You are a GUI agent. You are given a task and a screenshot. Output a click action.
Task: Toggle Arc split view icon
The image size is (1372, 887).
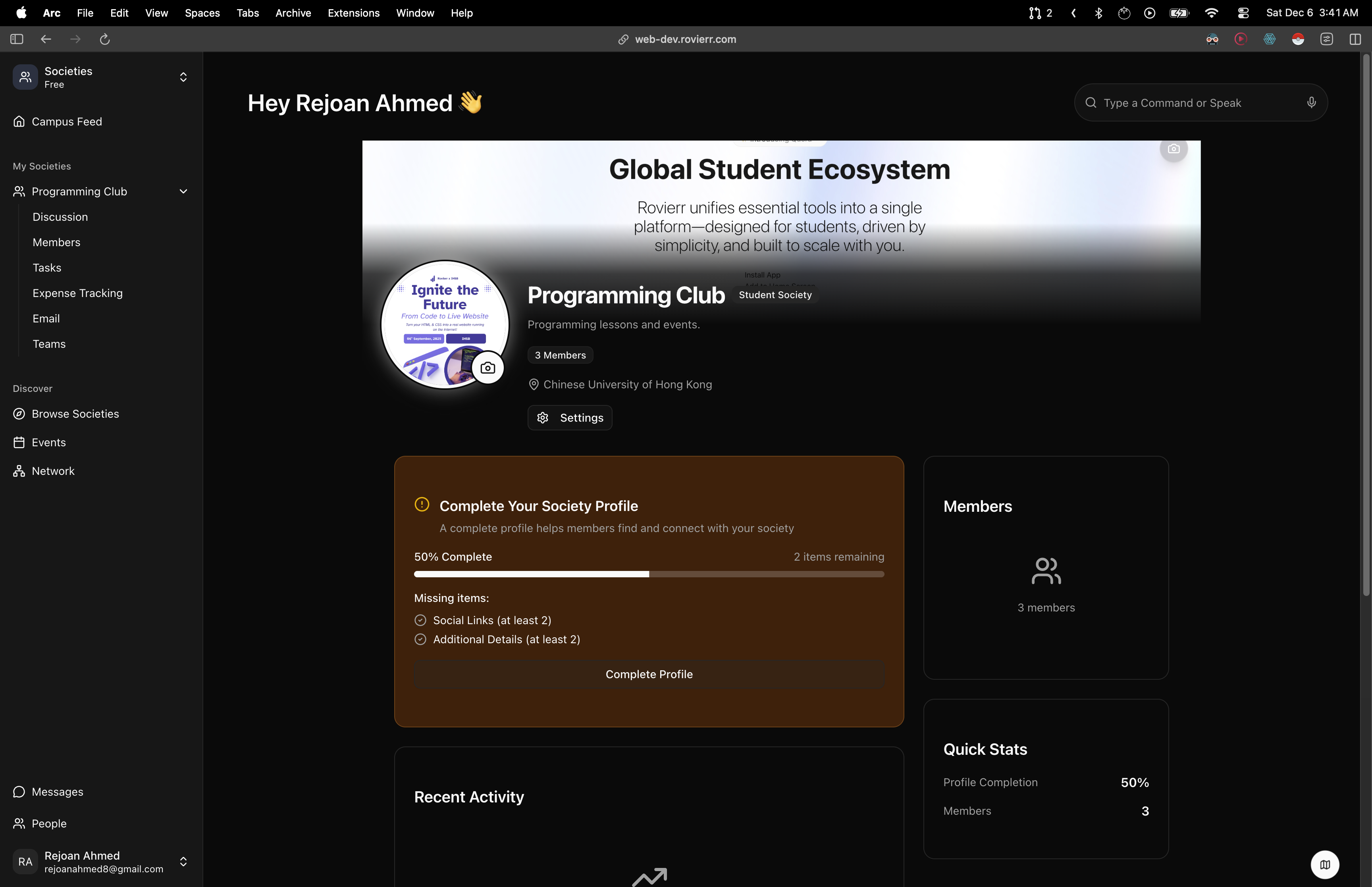pyautogui.click(x=1355, y=39)
